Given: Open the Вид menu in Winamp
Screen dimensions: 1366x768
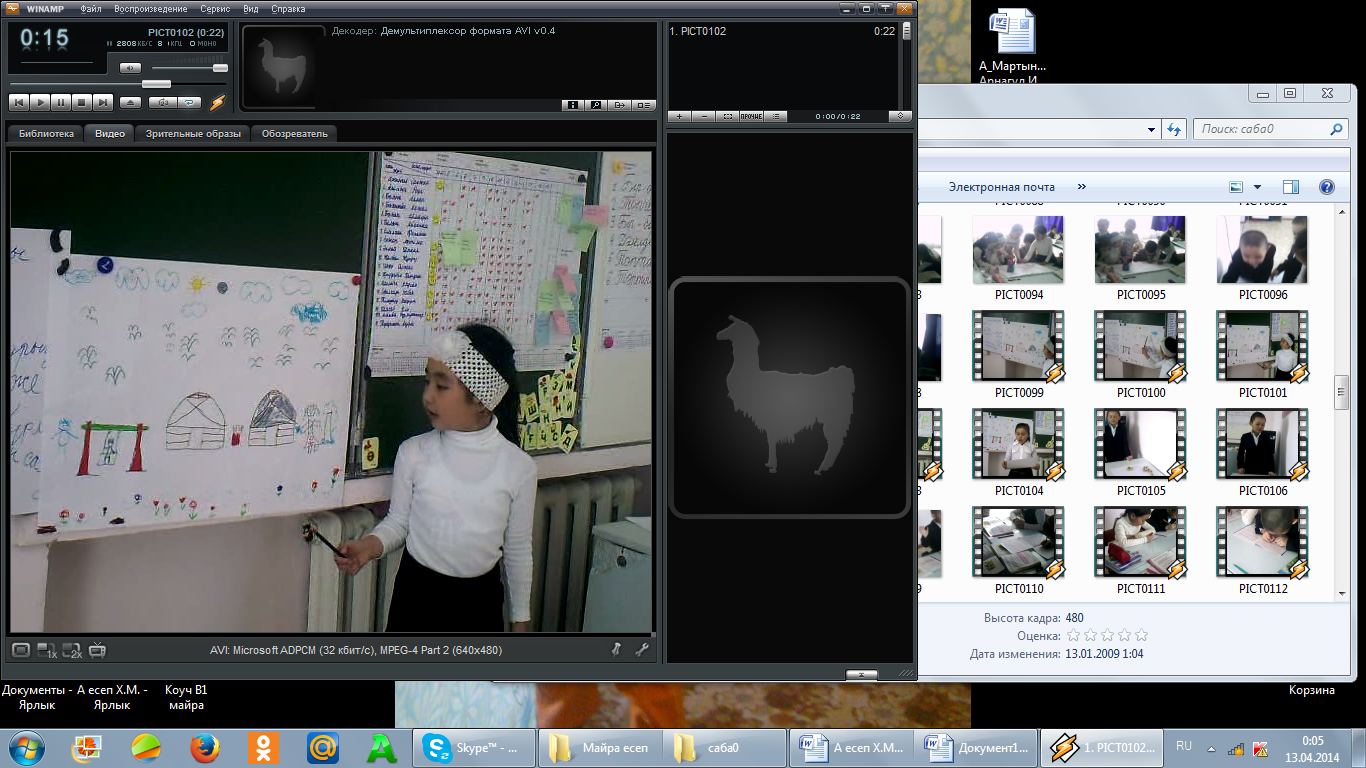Looking at the screenshot, I should 251,8.
